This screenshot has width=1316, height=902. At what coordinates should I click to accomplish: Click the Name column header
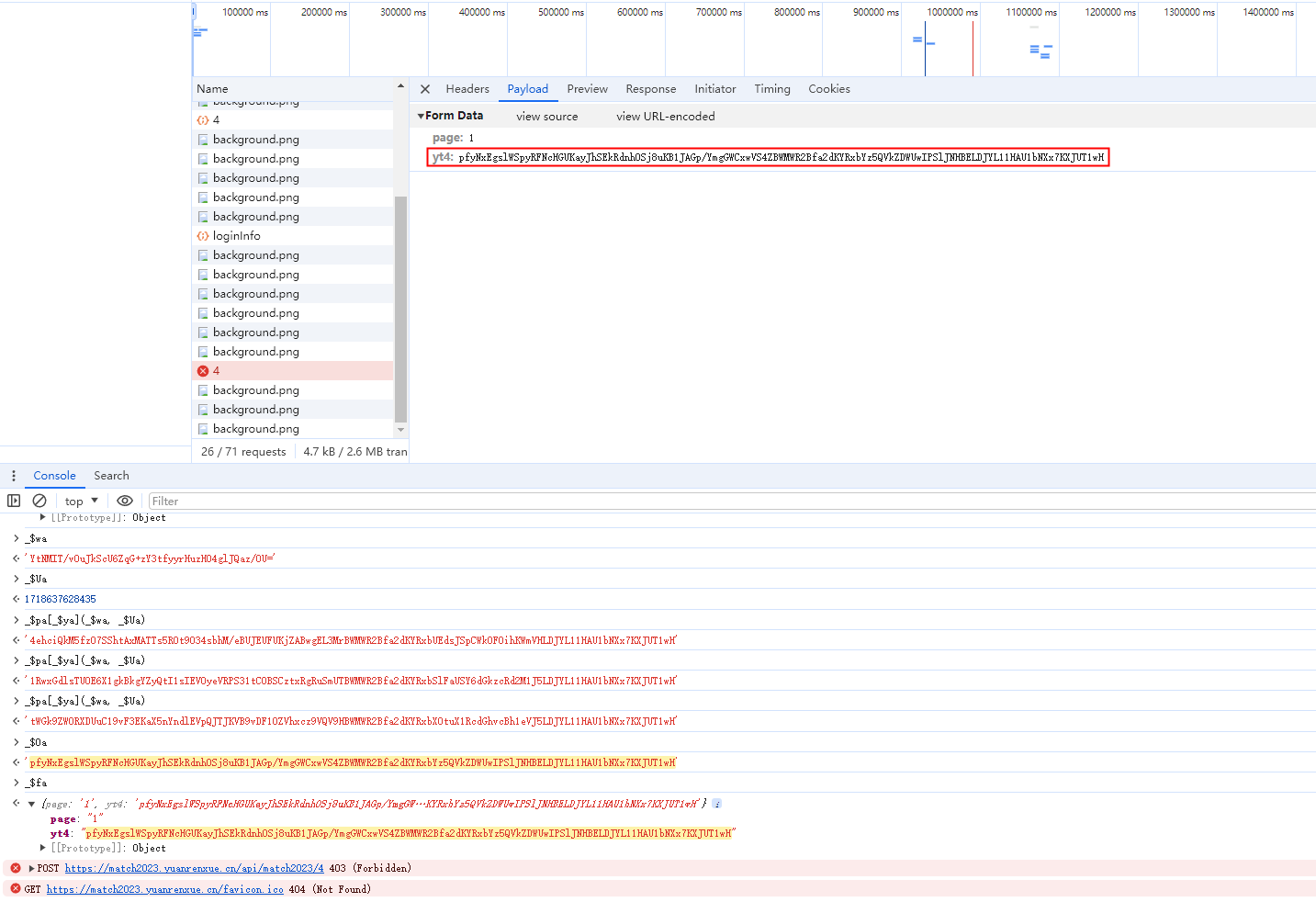(212, 89)
